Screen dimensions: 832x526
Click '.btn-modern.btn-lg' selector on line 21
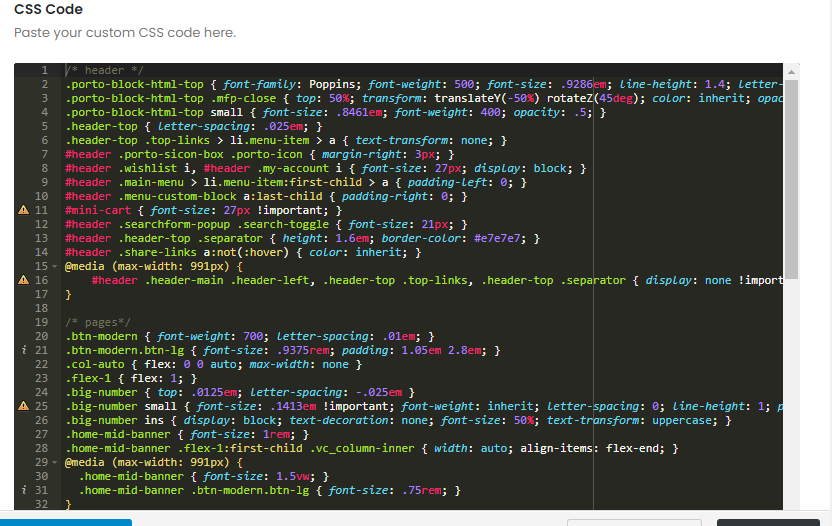[x=125, y=350]
